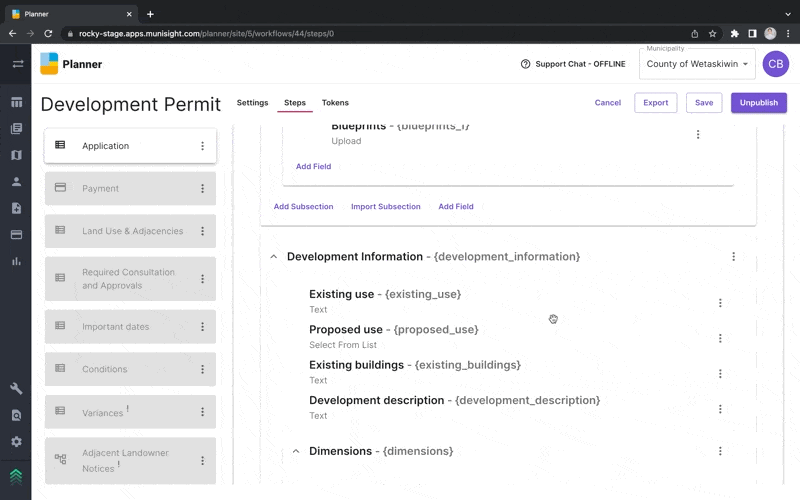Switch to the Settings tab
The width and height of the screenshot is (800, 500).
(x=252, y=103)
